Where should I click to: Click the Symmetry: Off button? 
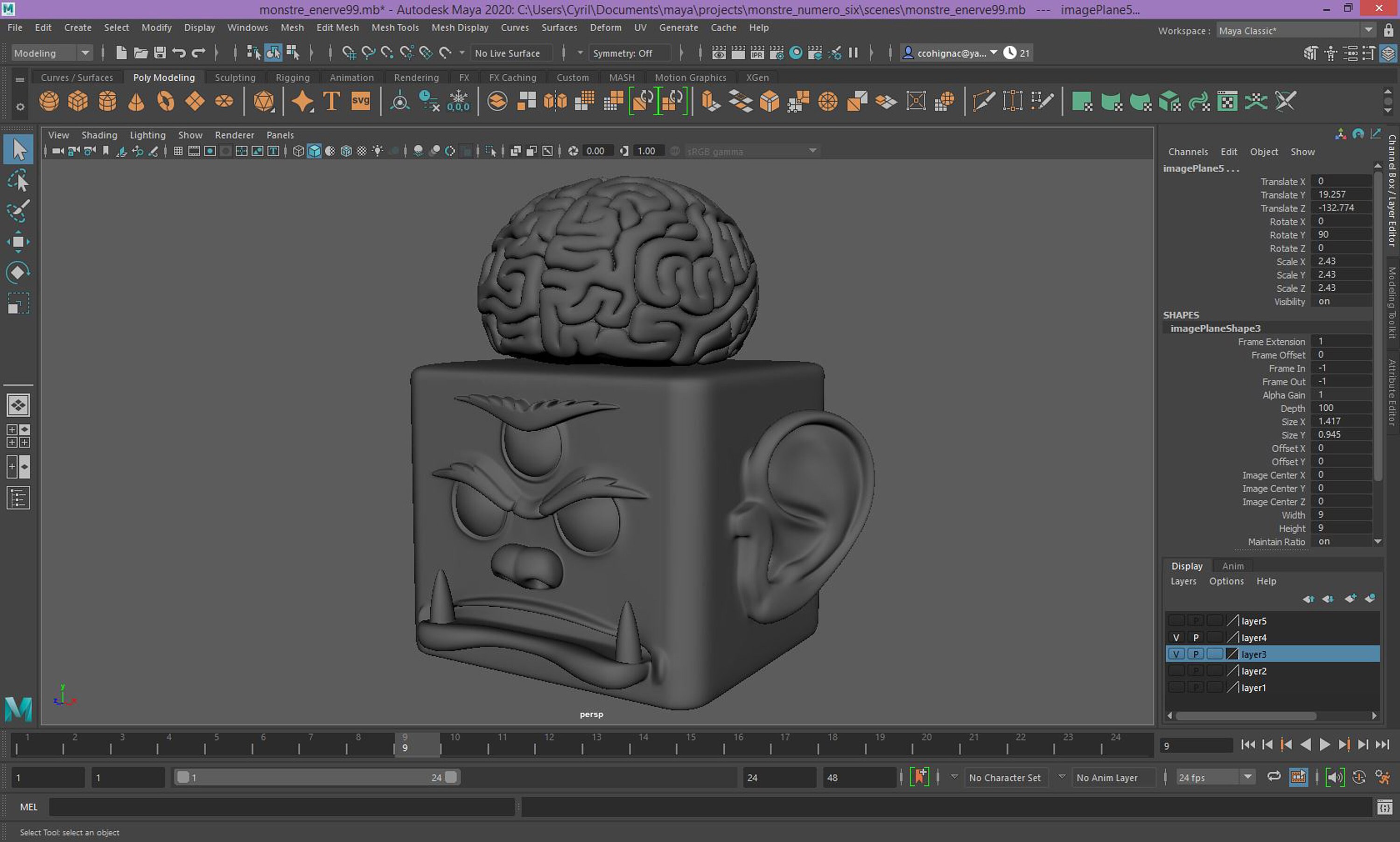[x=622, y=53]
